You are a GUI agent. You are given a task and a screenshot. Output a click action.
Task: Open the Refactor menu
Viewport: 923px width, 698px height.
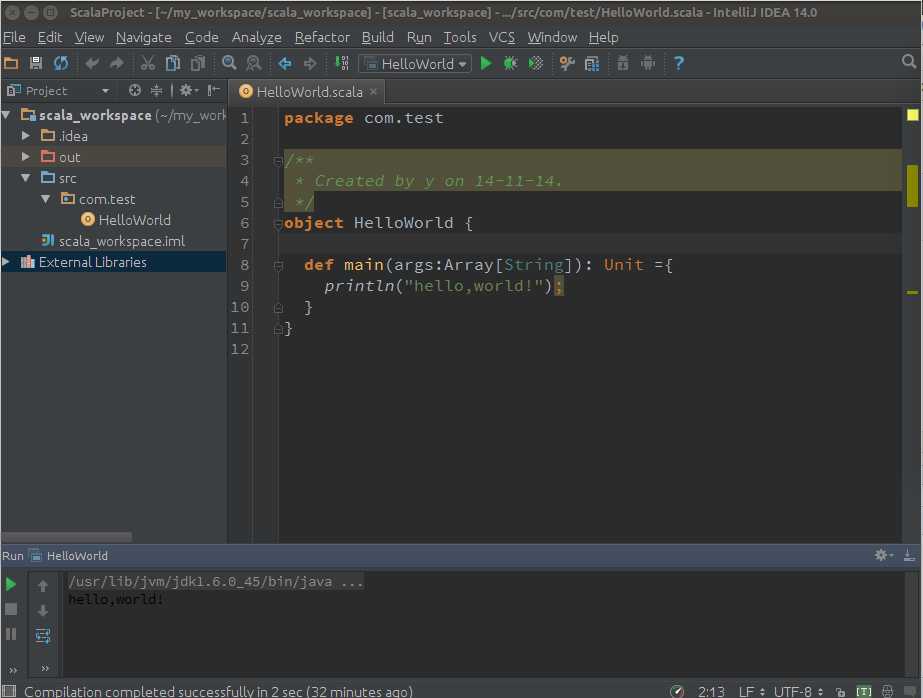coord(322,37)
